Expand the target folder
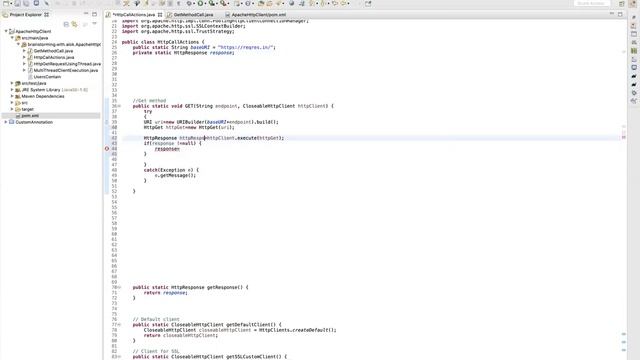640x360 pixels. pyautogui.click(x=12, y=109)
